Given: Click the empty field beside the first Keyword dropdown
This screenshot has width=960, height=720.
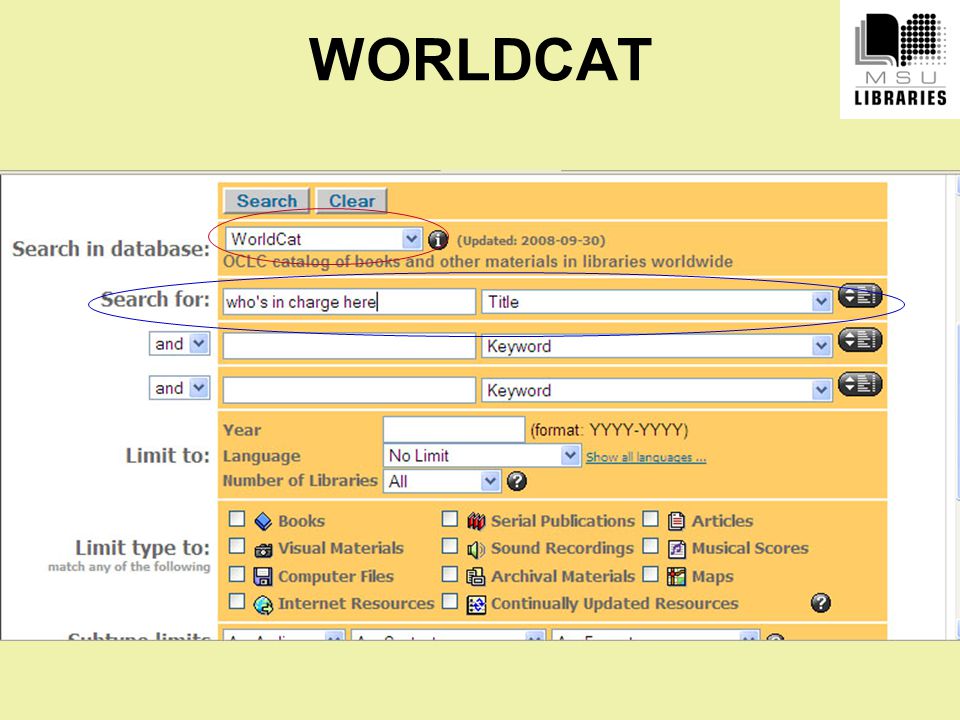Looking at the screenshot, I should (x=349, y=346).
